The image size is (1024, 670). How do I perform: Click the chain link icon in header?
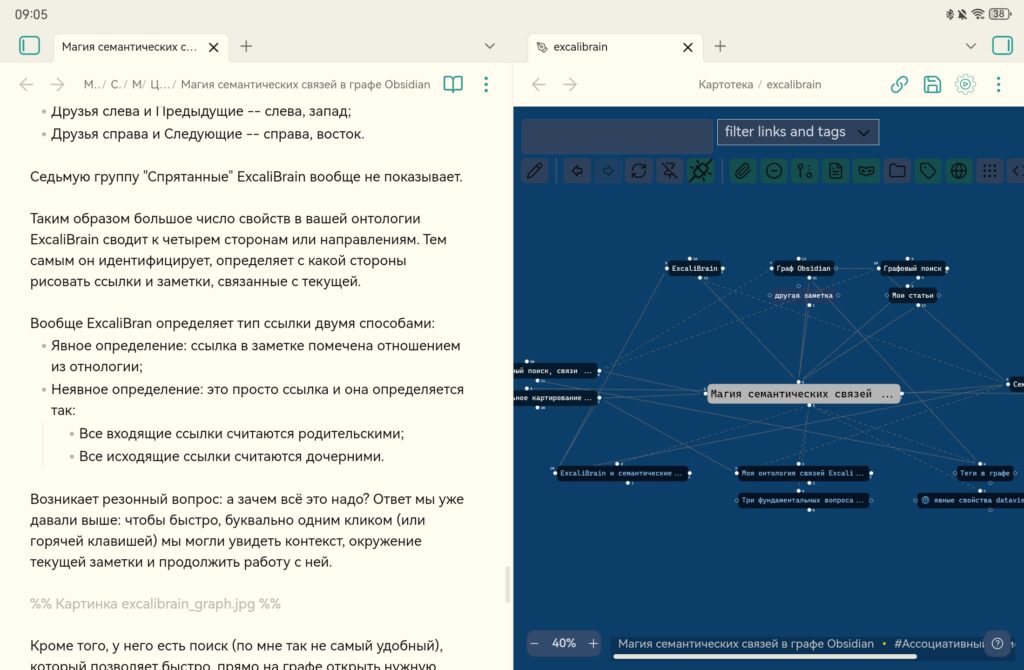(899, 85)
